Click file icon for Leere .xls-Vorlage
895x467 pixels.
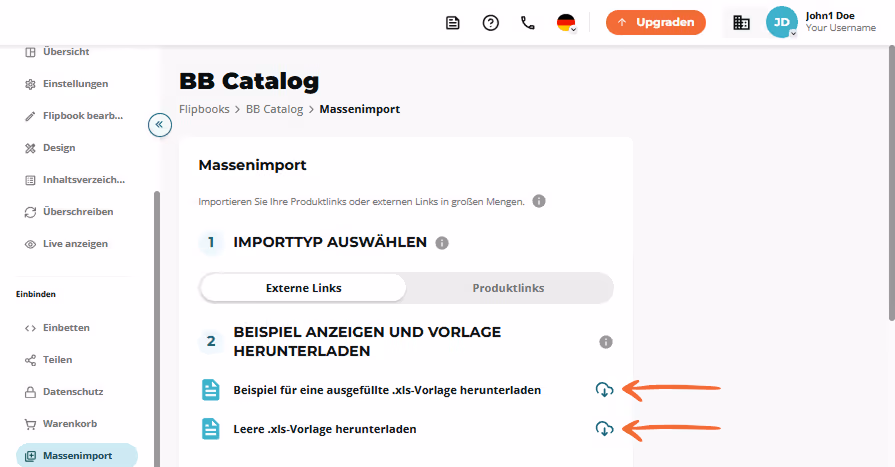(x=211, y=429)
